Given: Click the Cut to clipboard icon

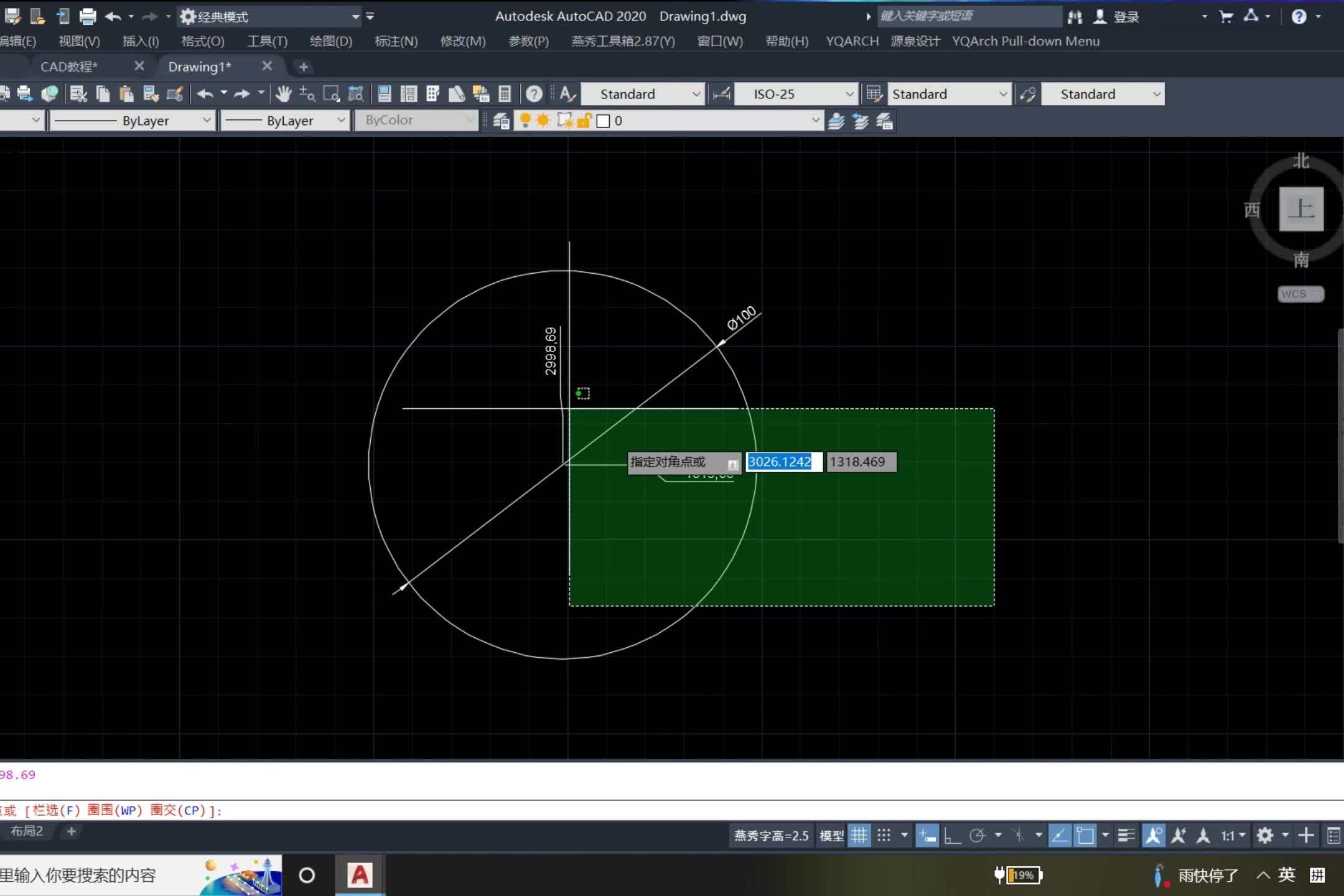Looking at the screenshot, I should click(x=78, y=94).
